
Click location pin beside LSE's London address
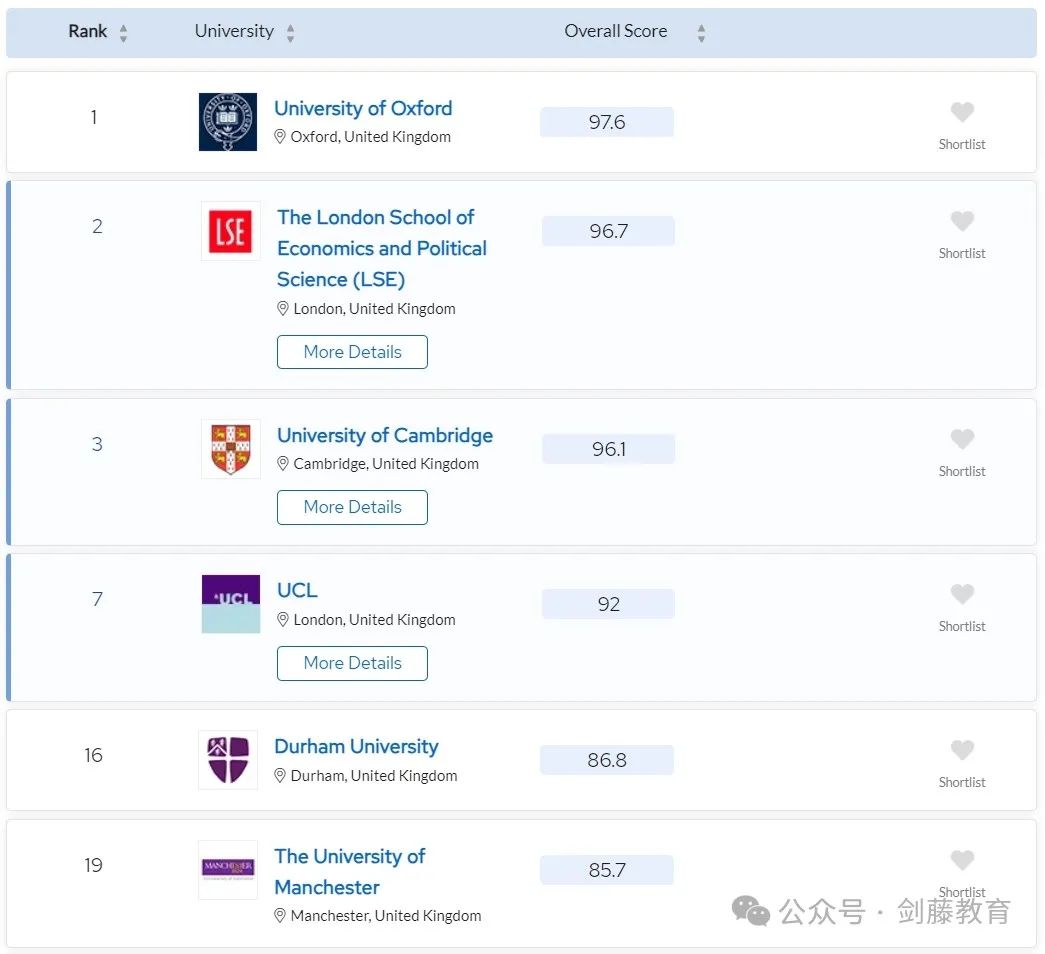pos(283,309)
